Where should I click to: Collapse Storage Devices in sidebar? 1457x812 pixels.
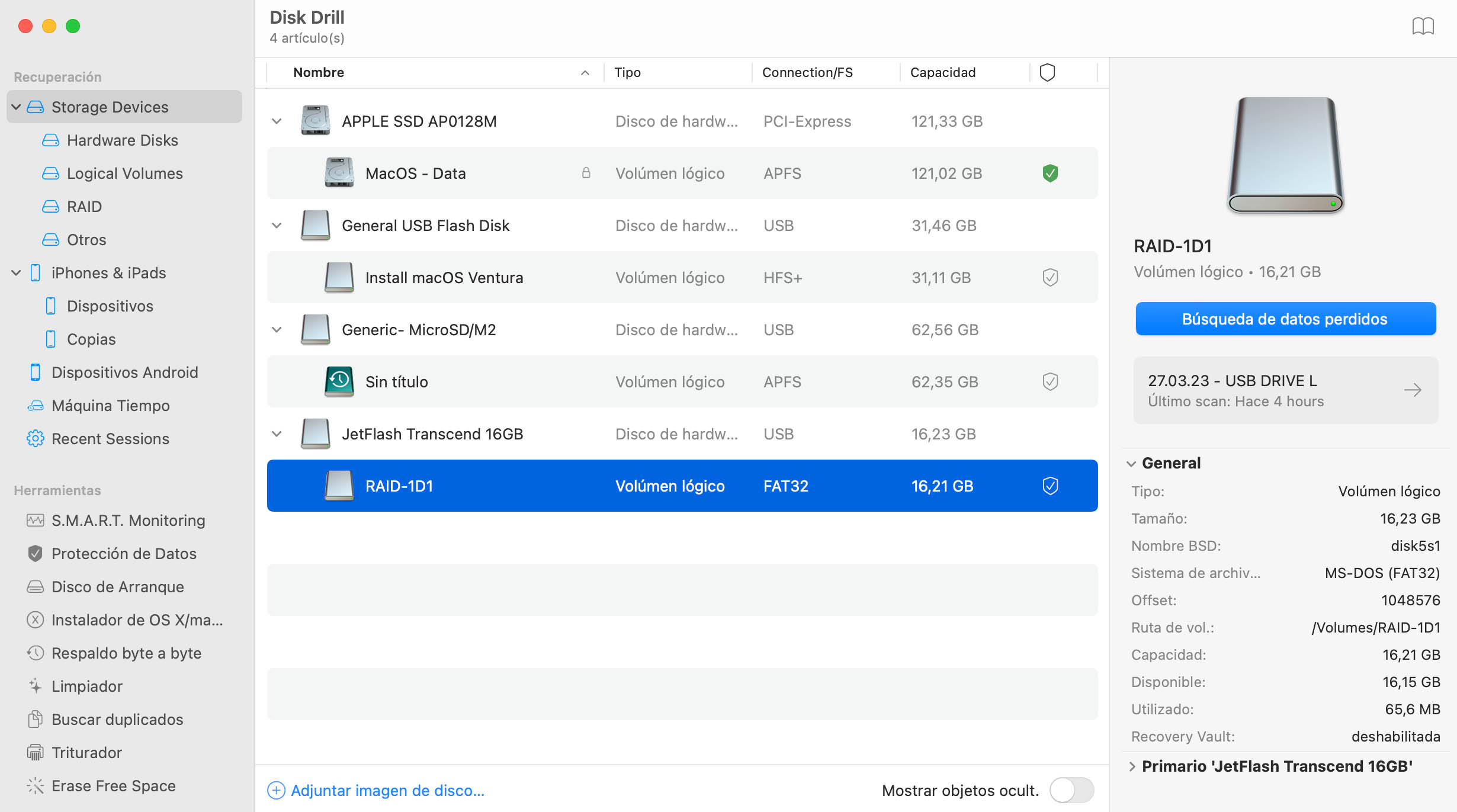[17, 107]
